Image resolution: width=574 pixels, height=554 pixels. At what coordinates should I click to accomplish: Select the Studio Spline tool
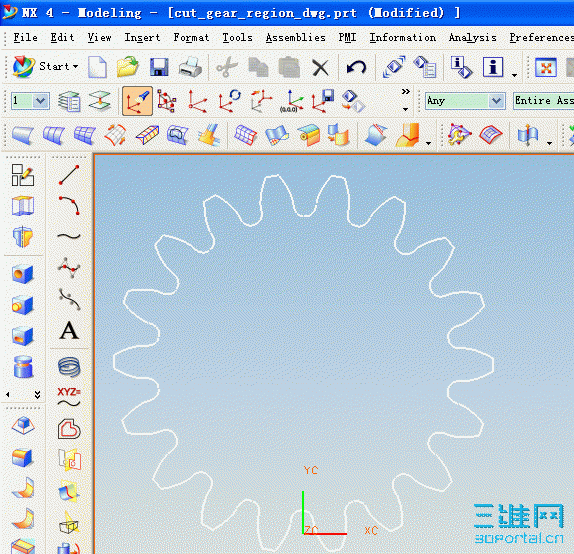coord(69,237)
